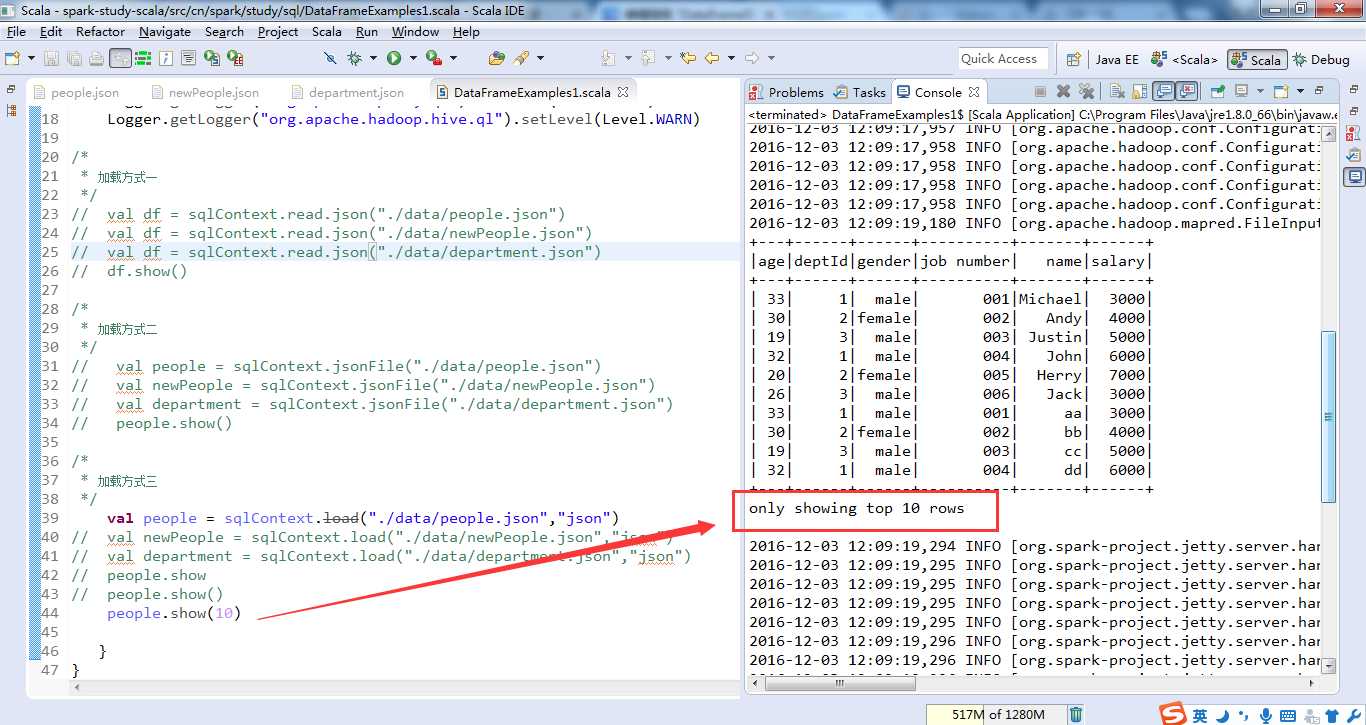Toggle Show Whitespace Characters toolbar button

(188, 58)
